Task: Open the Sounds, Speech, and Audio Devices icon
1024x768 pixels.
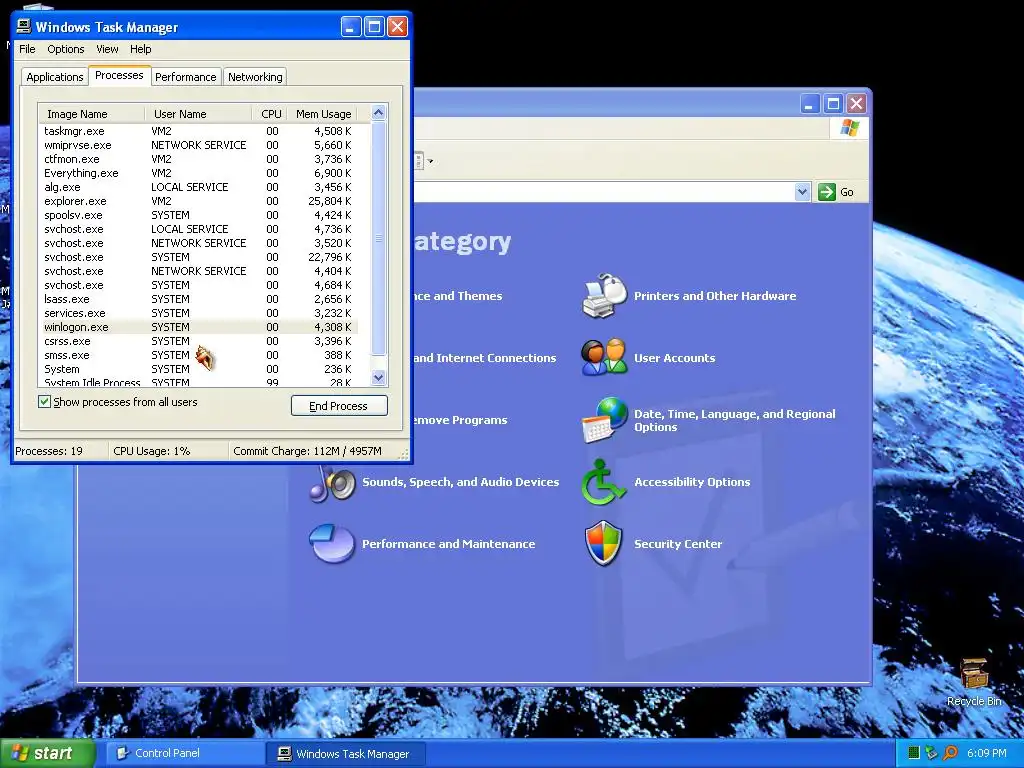Action: [332, 483]
